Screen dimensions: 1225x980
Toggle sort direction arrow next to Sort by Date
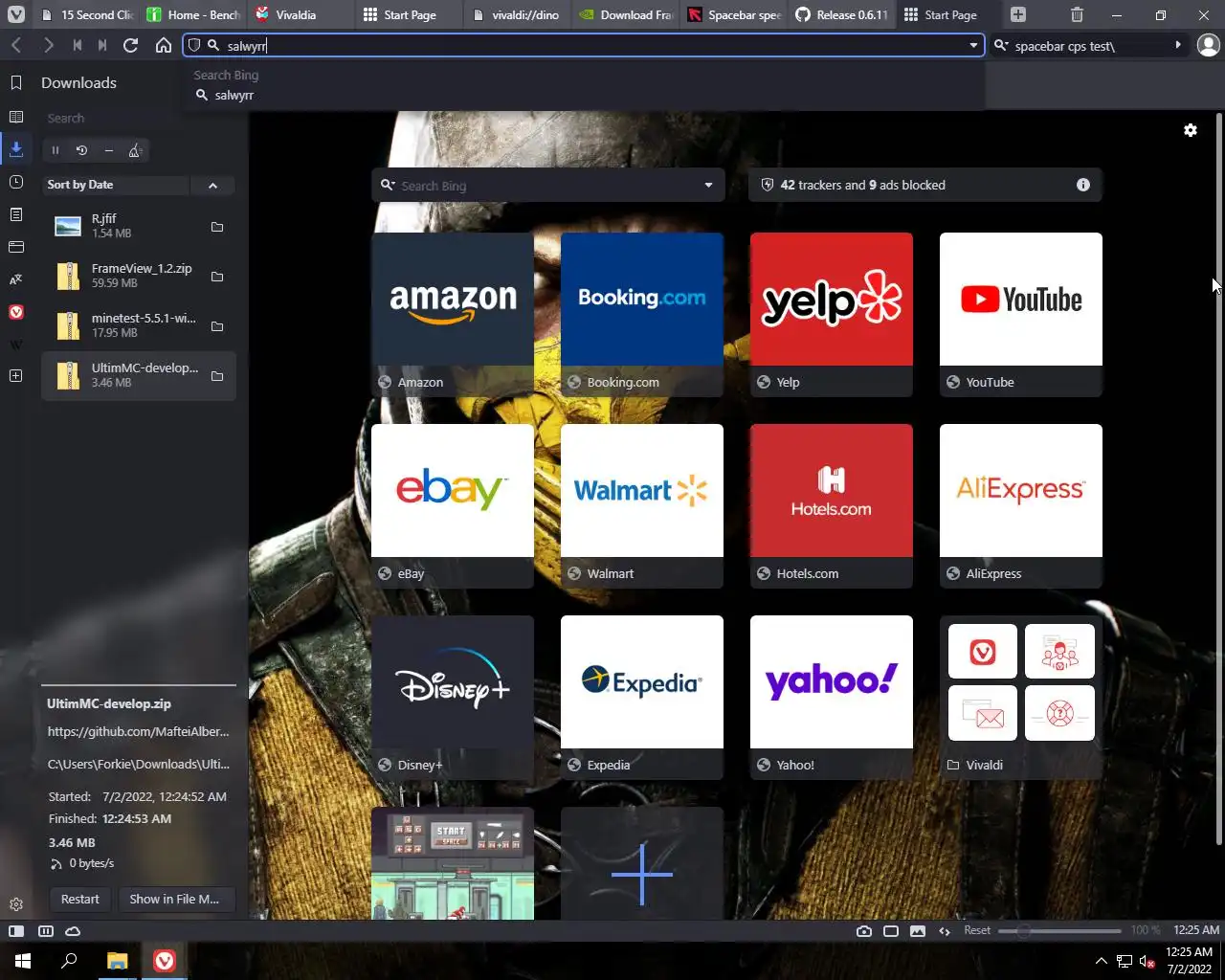[212, 185]
